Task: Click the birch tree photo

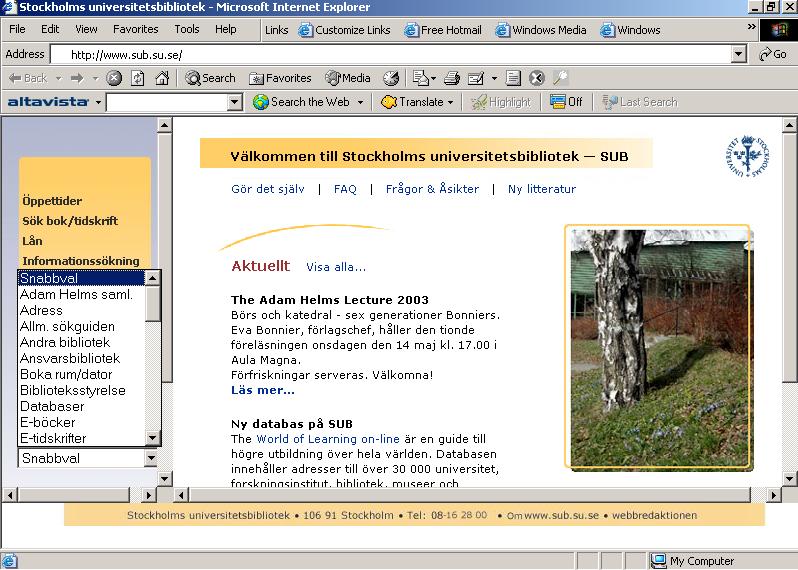Action: [660, 348]
